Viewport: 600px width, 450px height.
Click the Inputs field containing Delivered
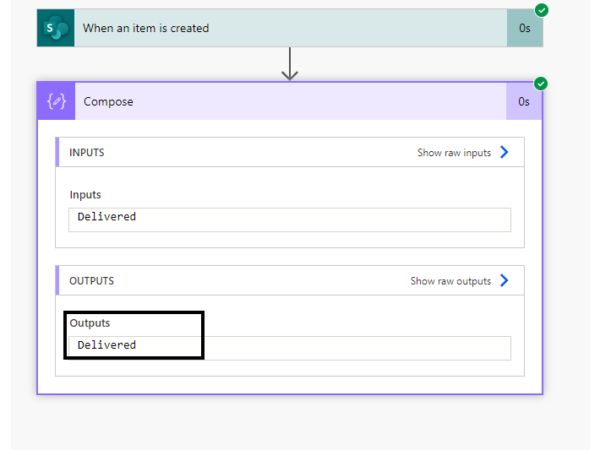(x=290, y=217)
